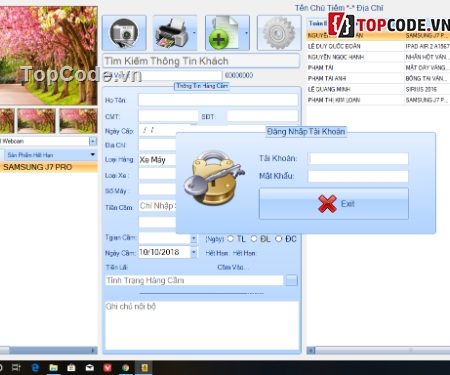
Task: Open Microsoft Edge in the taskbar
Action: [x=35, y=368]
